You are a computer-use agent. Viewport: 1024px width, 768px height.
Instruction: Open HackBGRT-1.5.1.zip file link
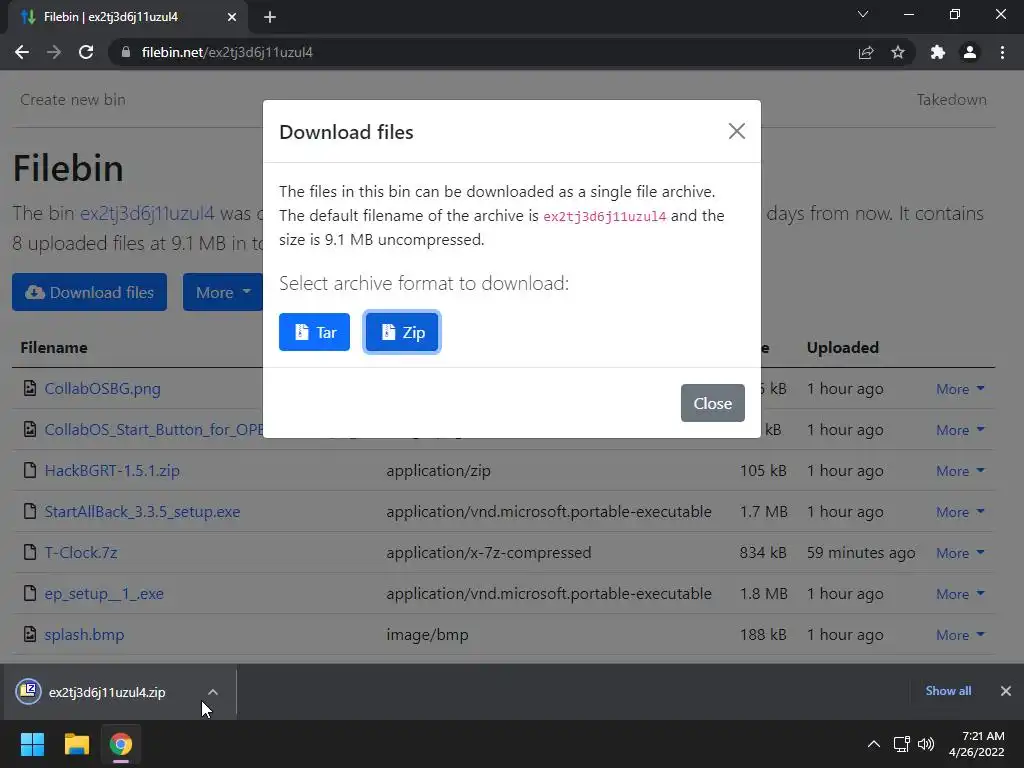112,470
